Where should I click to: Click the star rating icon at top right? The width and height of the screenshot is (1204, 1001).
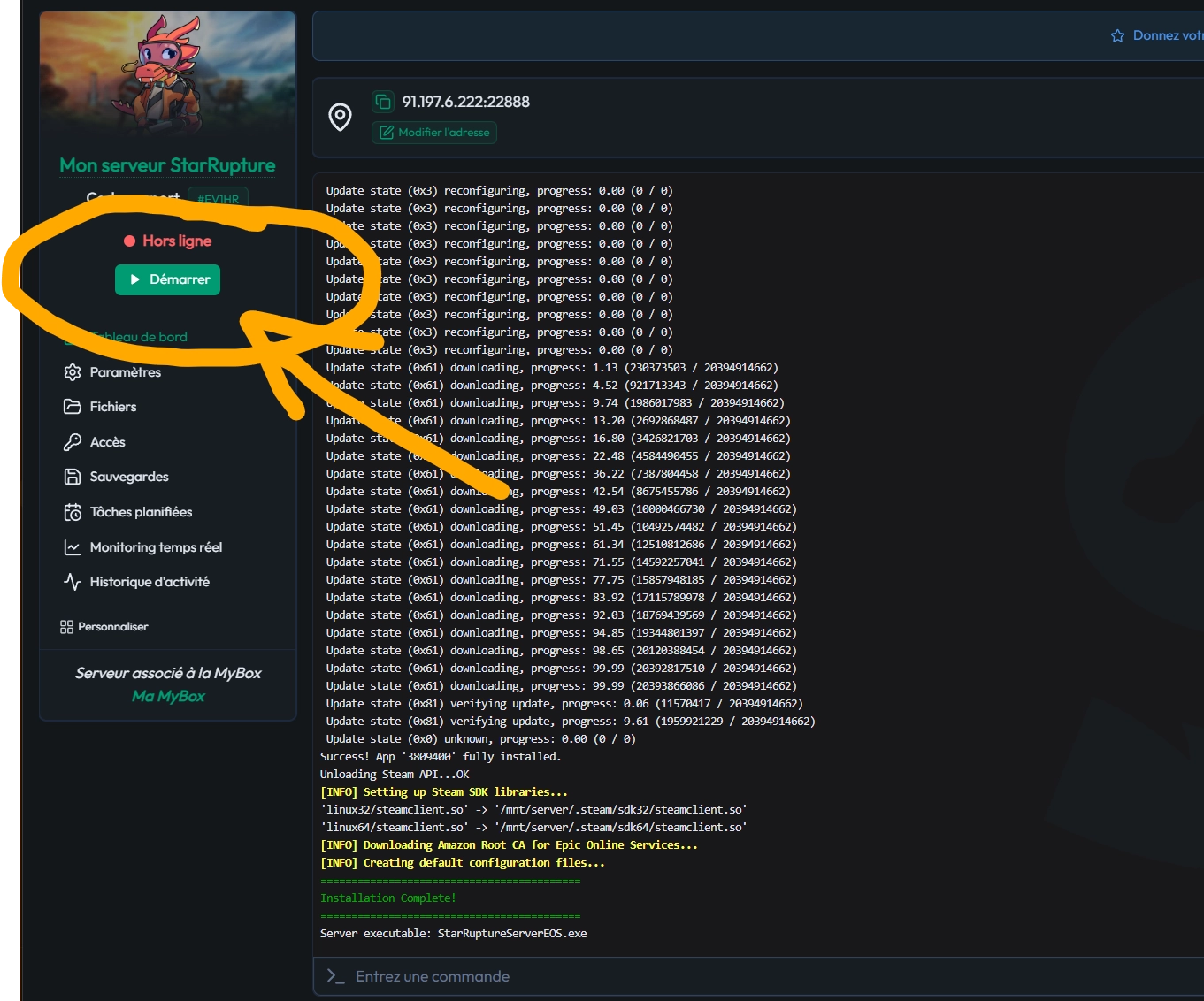[1117, 35]
